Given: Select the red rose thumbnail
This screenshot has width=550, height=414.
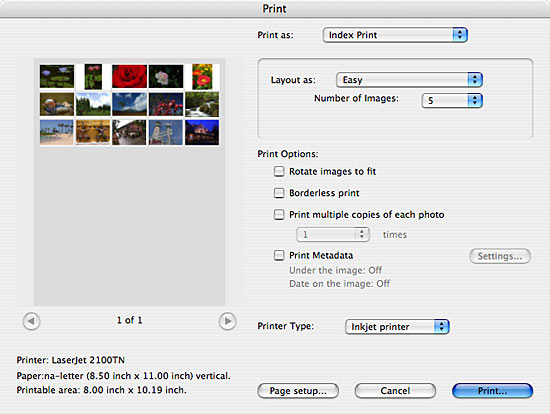Looking at the screenshot, I should click(x=129, y=76).
